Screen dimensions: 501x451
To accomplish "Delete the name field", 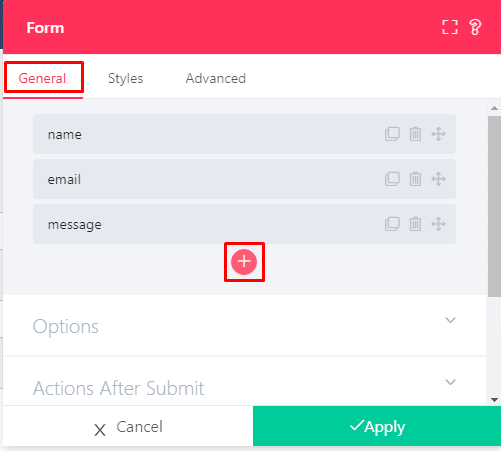I will coord(415,134).
